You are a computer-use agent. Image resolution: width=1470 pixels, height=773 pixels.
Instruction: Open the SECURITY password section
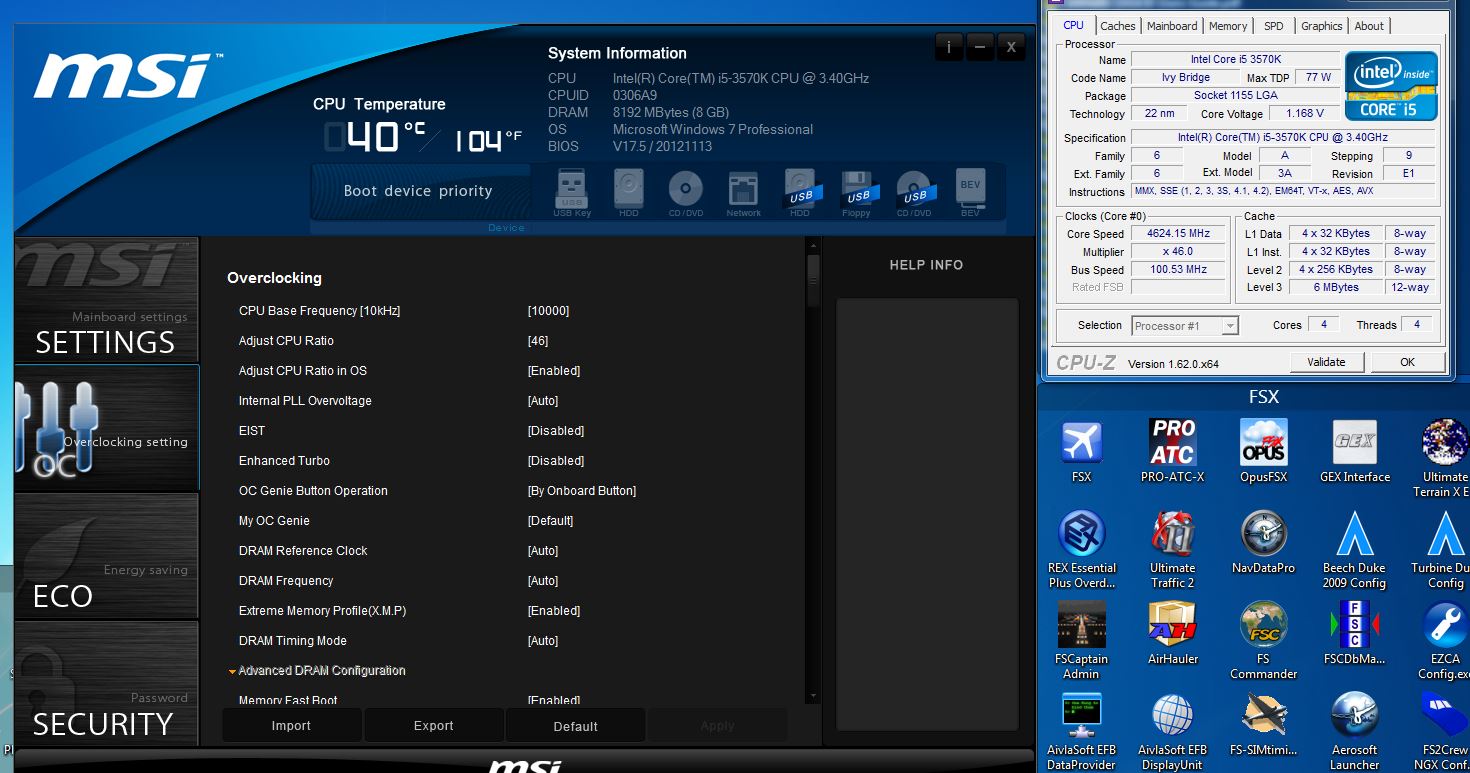107,683
